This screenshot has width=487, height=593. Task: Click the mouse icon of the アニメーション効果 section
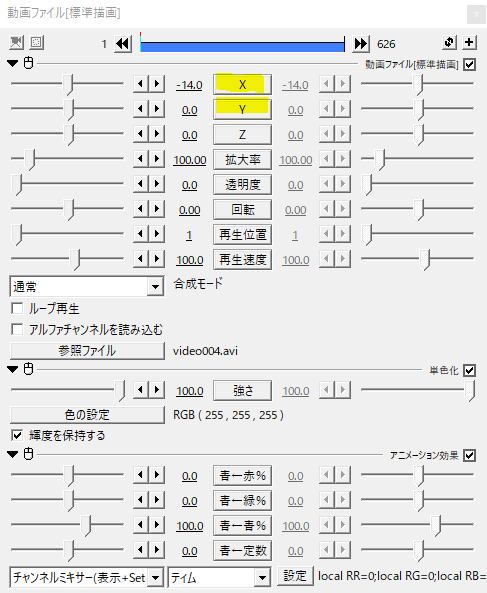coord(28,453)
